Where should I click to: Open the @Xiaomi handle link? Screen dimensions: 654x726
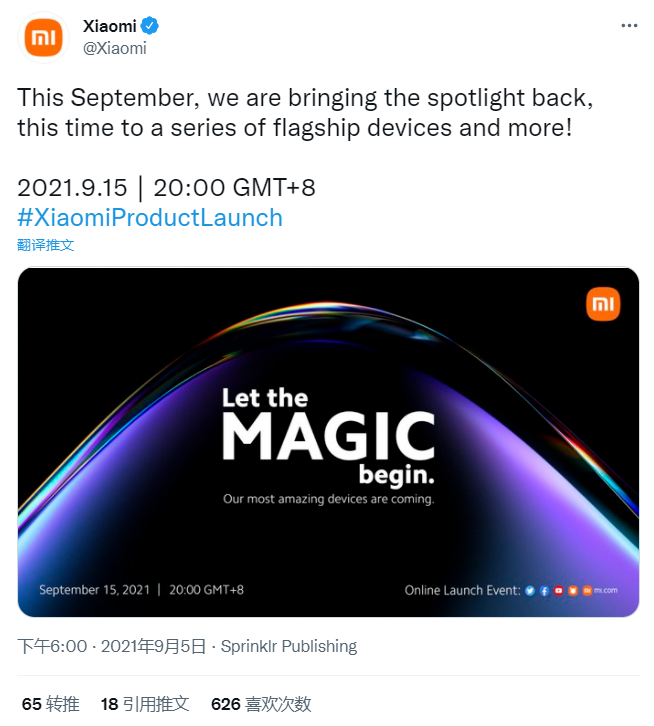pos(114,48)
